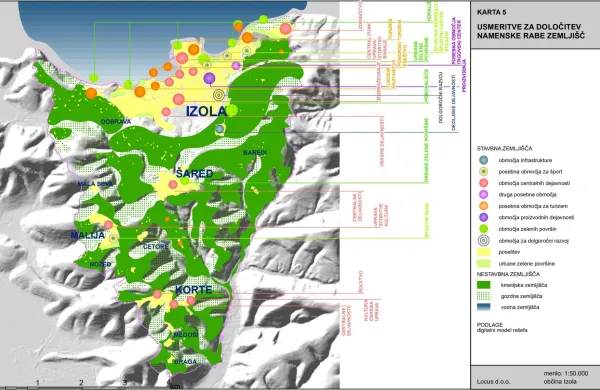
Task: Click the KARTA 5 heading
Action: [x=491, y=12]
